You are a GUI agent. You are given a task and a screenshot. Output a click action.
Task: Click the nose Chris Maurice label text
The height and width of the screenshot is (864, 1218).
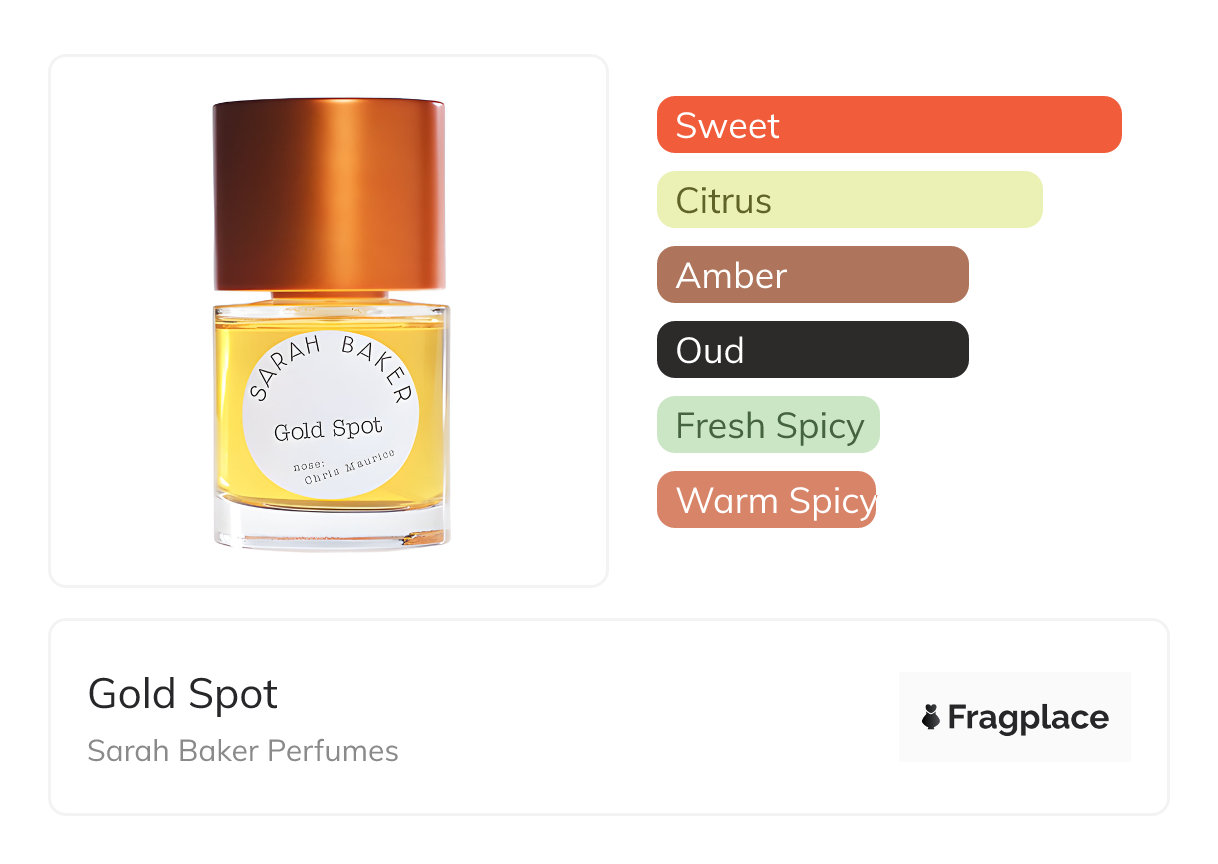click(x=345, y=467)
